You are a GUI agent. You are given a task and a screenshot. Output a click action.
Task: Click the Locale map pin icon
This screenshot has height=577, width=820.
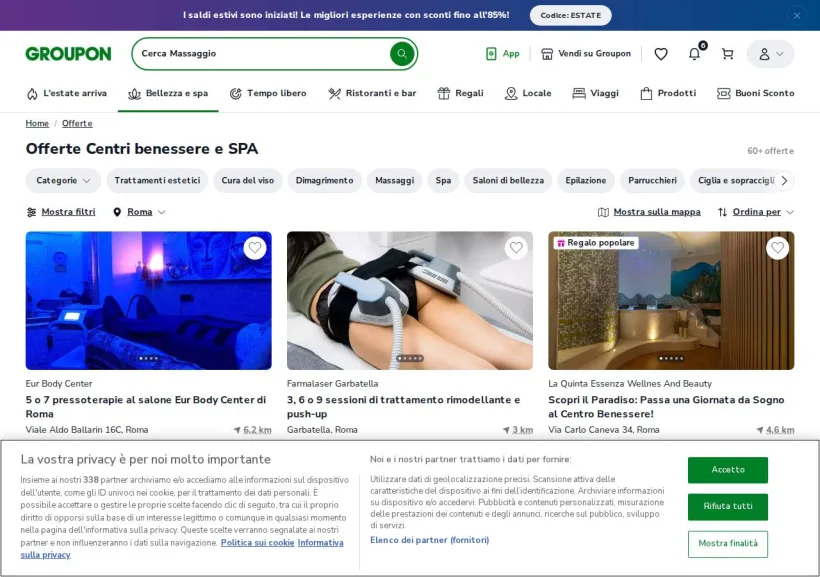click(x=511, y=94)
